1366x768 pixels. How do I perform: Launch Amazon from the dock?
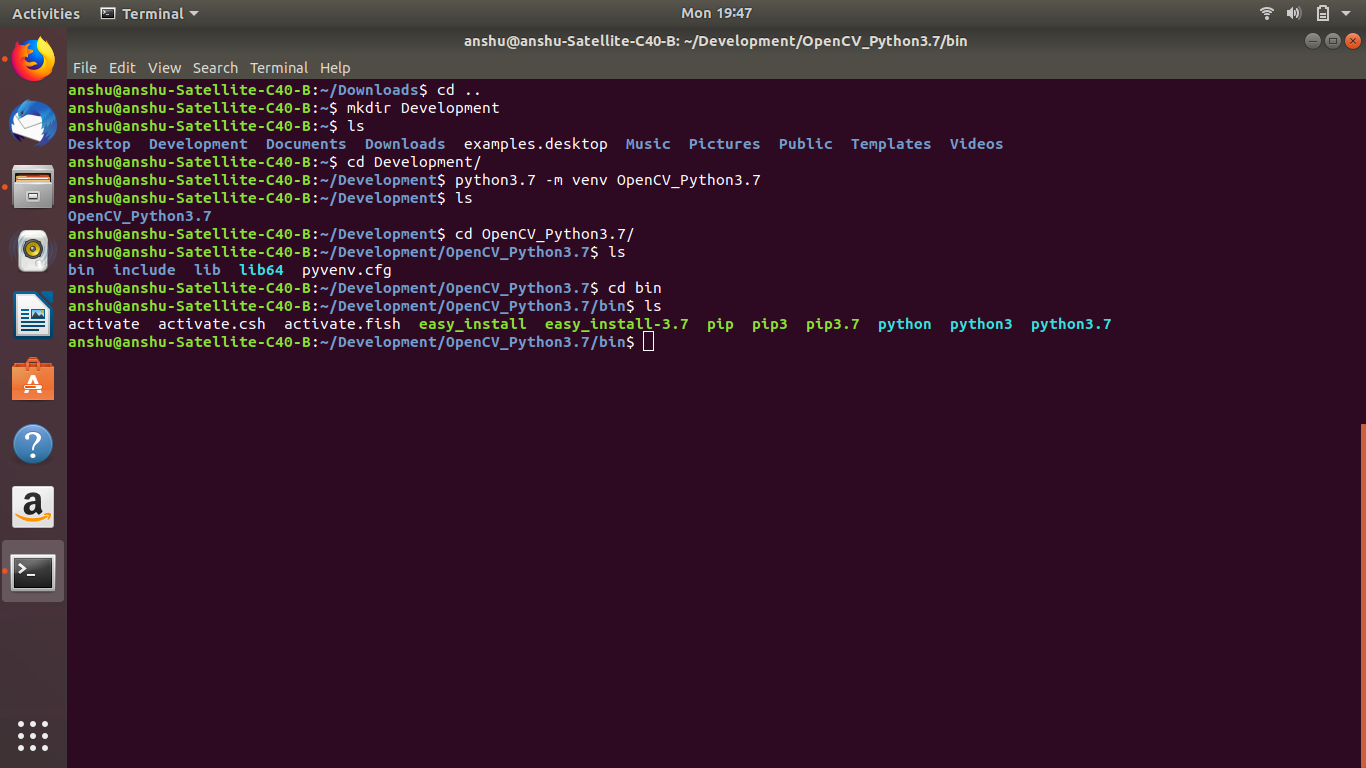click(x=33, y=507)
